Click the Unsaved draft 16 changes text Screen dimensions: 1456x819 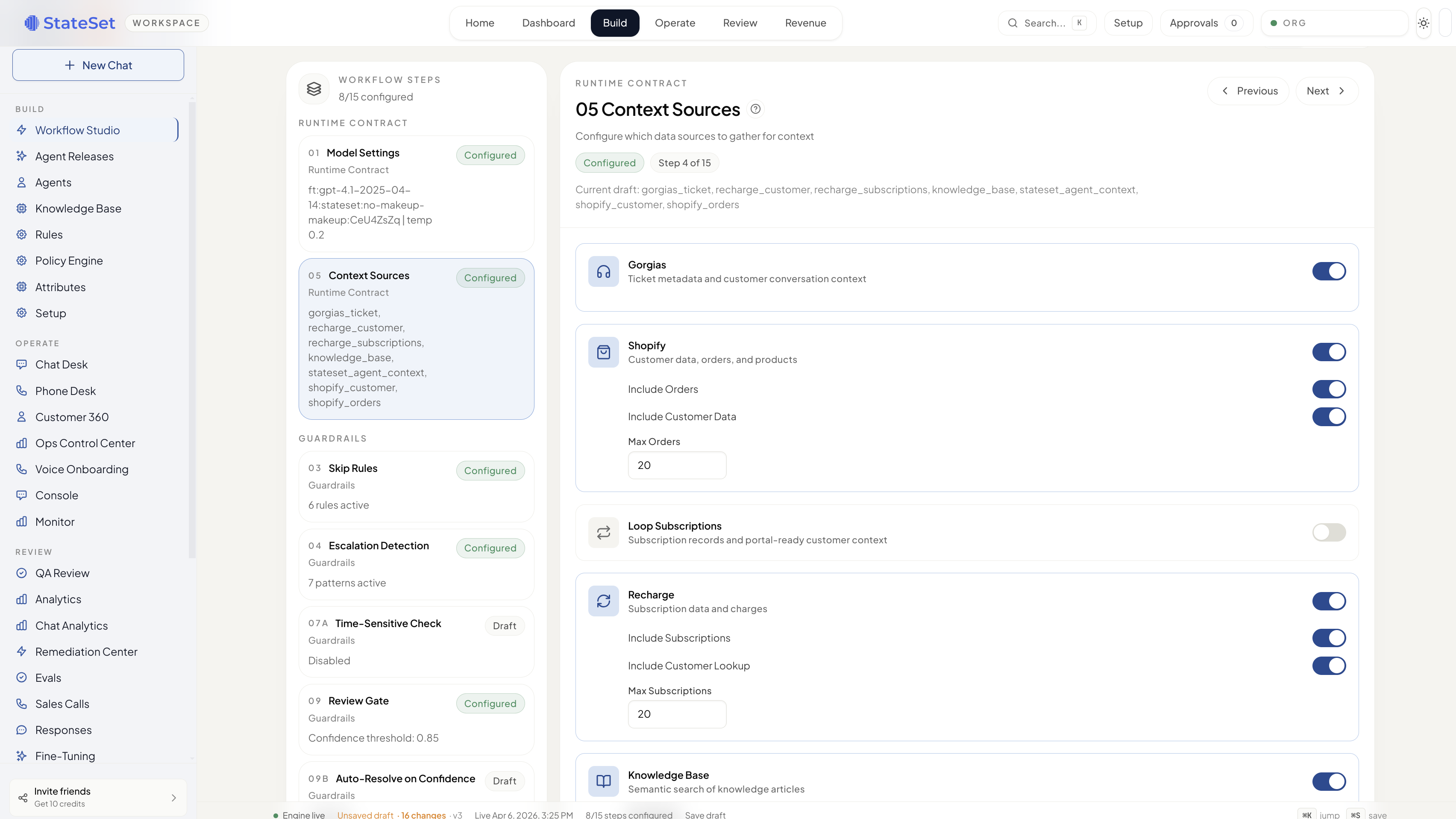click(x=391, y=814)
